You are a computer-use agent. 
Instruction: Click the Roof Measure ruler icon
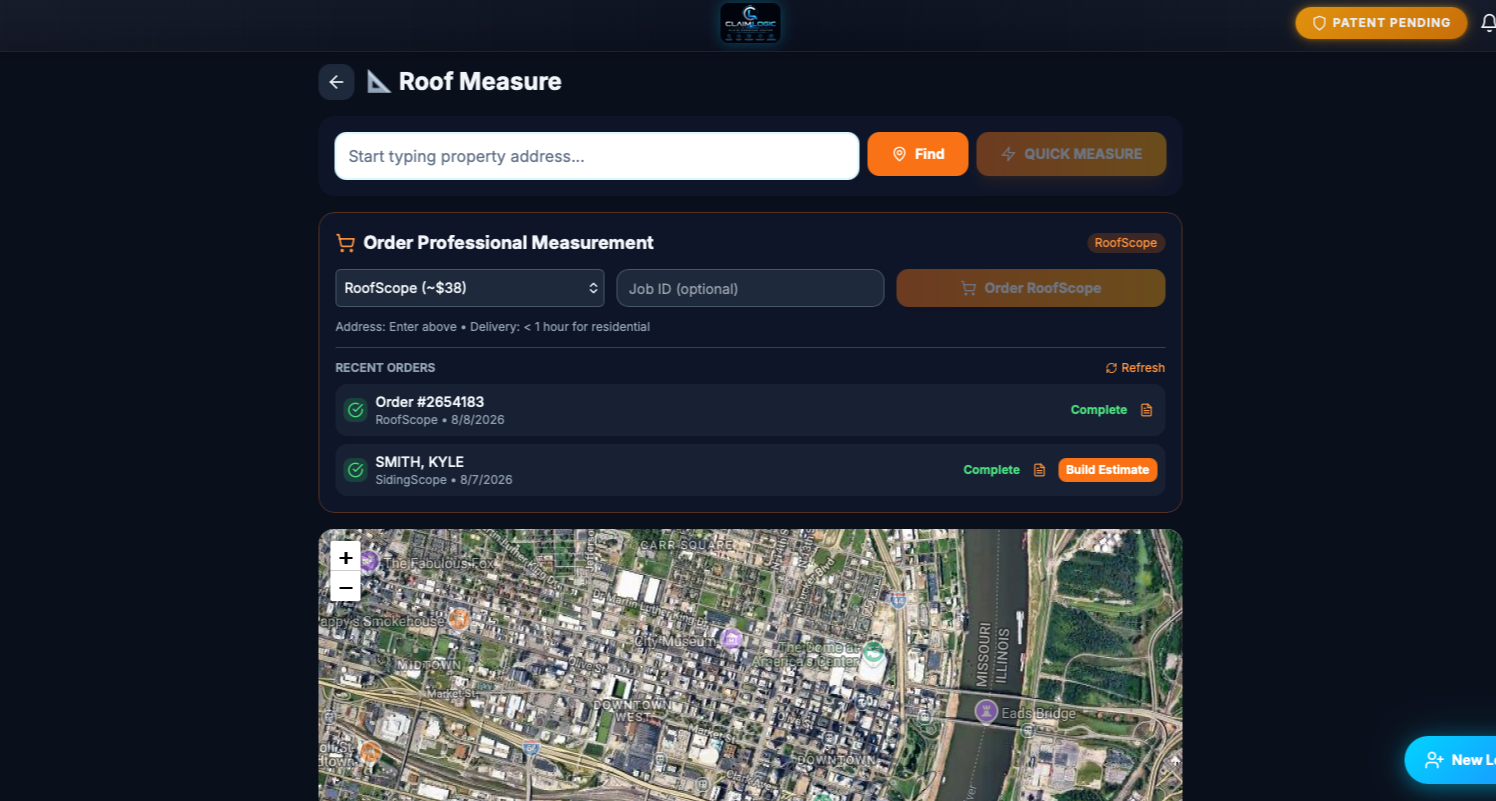pyautogui.click(x=378, y=82)
